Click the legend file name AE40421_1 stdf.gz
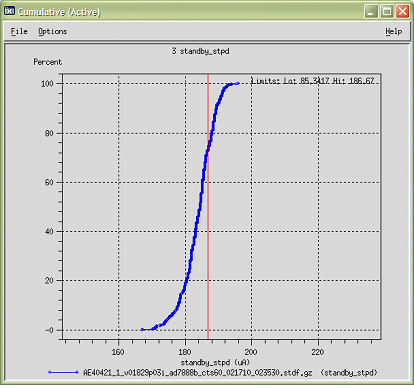Image resolution: width=414 pixels, height=388 pixels. coord(197,373)
